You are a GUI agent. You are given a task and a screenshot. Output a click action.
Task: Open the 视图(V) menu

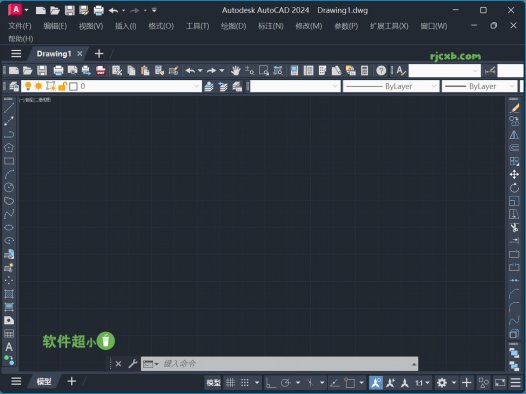91,26
